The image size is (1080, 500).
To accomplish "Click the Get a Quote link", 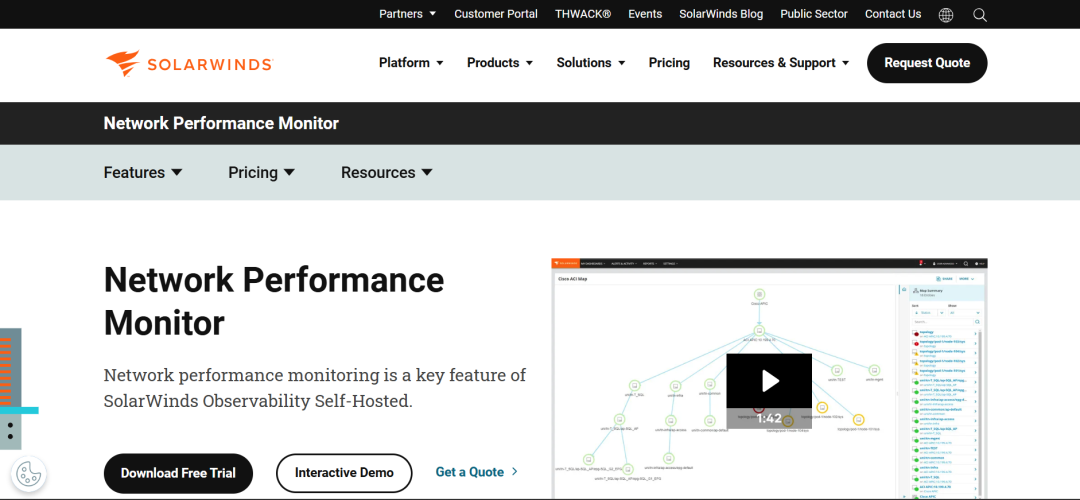I will [477, 472].
